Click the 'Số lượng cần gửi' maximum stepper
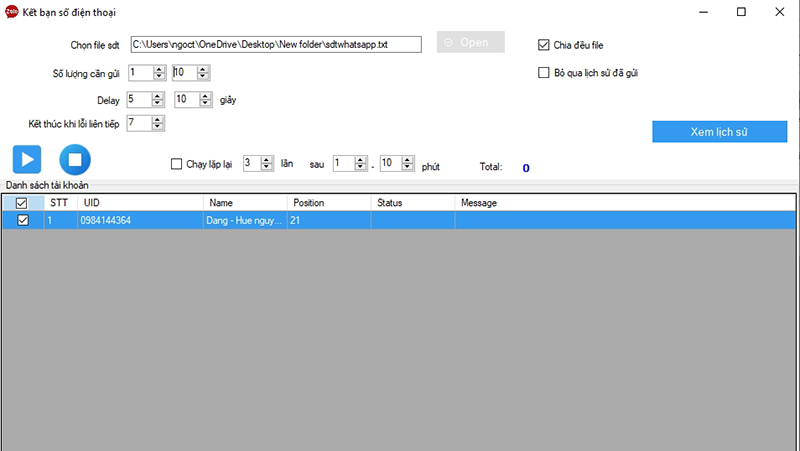Image resolution: width=800 pixels, height=451 pixels. (184, 72)
